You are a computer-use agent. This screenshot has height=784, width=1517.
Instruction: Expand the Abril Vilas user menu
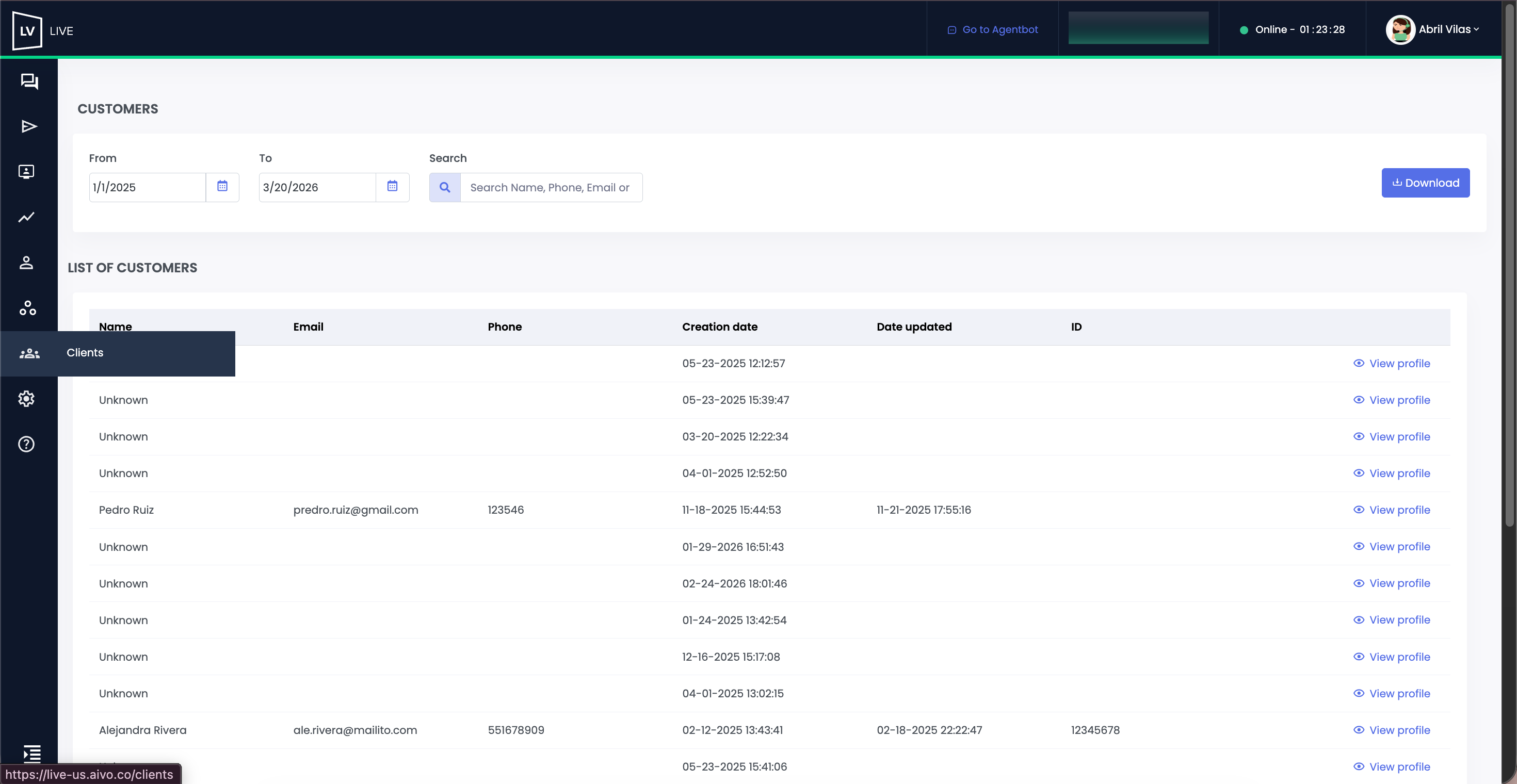[x=1433, y=29]
